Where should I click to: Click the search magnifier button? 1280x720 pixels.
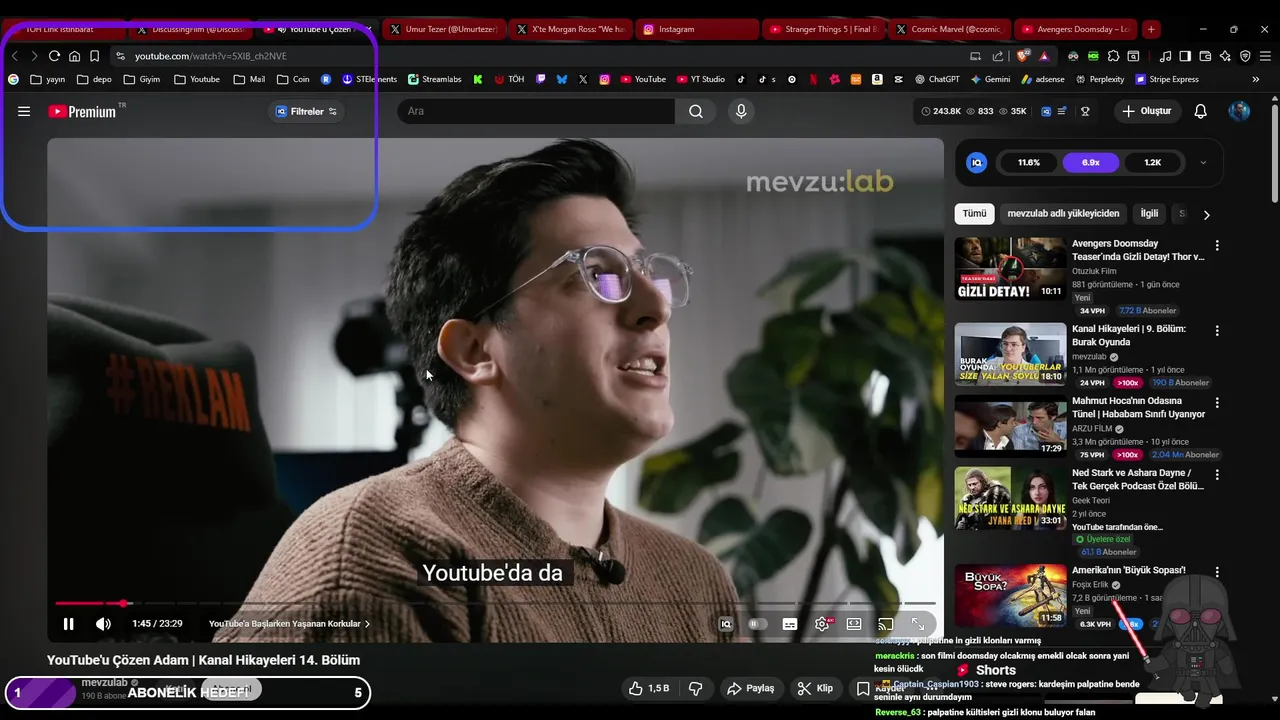695,111
